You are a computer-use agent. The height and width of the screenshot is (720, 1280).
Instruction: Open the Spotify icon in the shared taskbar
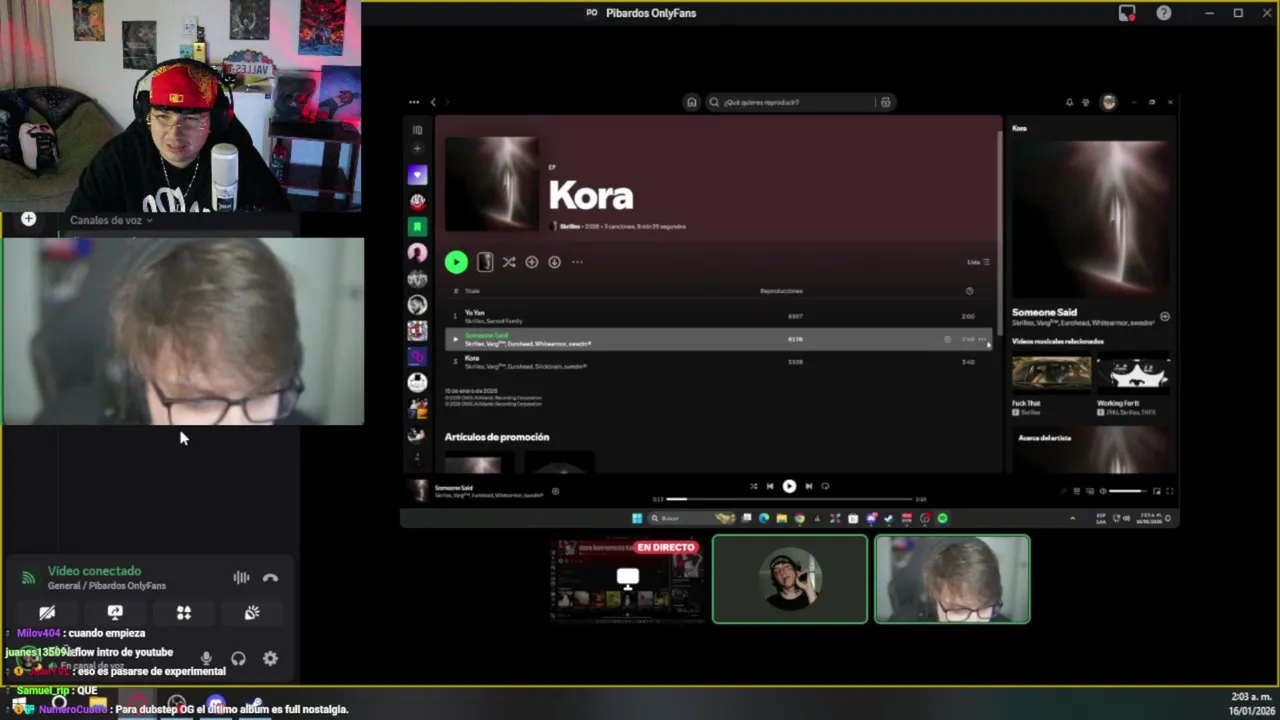tap(942, 518)
